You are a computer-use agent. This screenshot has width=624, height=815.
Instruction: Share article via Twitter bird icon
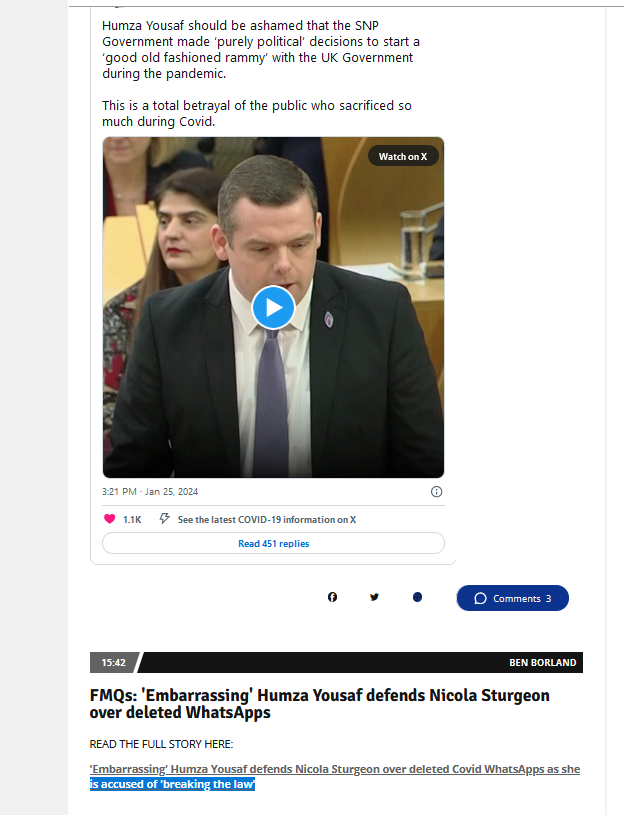coord(374,597)
